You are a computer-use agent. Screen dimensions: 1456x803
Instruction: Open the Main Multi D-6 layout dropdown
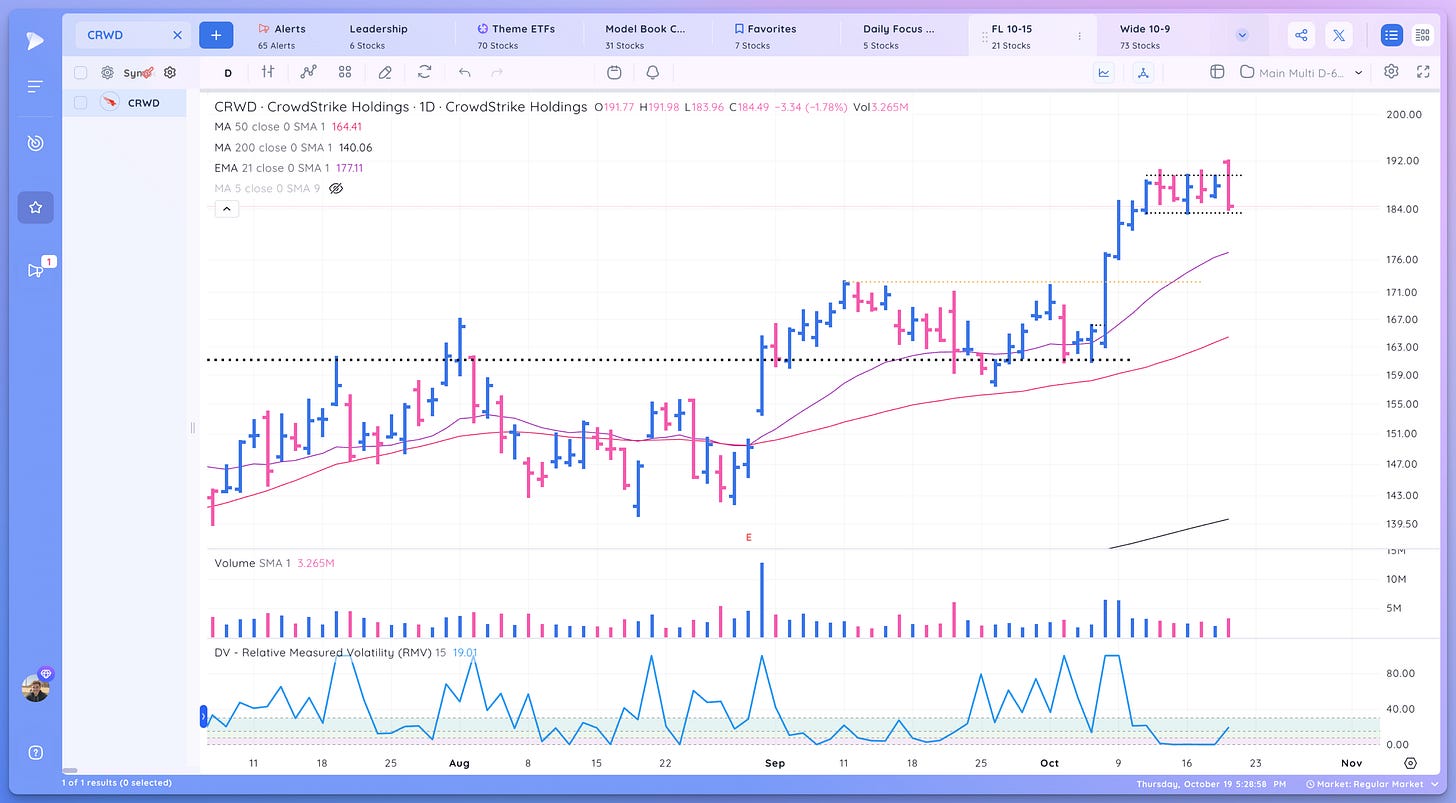pos(1302,72)
